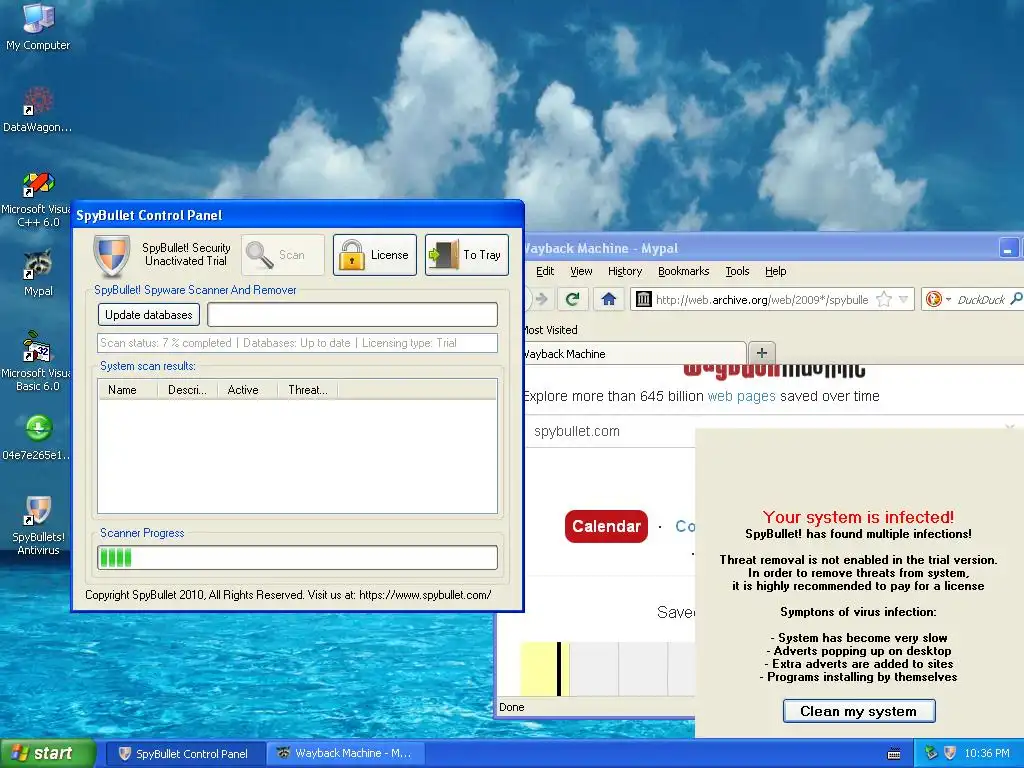The height and width of the screenshot is (768, 1024).
Task: Click the archive.org site favicon
Action: (x=643, y=299)
